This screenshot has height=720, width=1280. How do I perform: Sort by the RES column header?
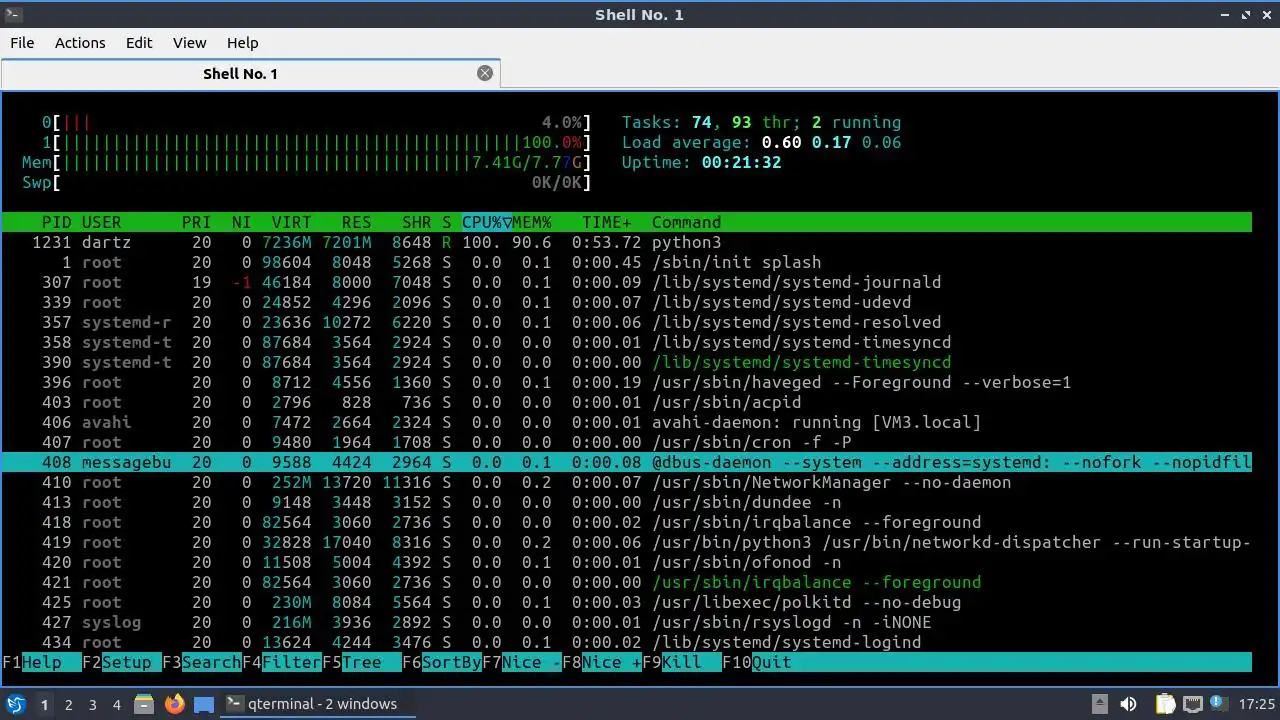356,222
